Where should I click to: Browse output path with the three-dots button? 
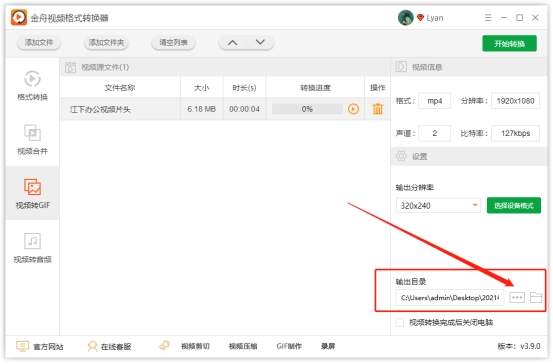517,298
